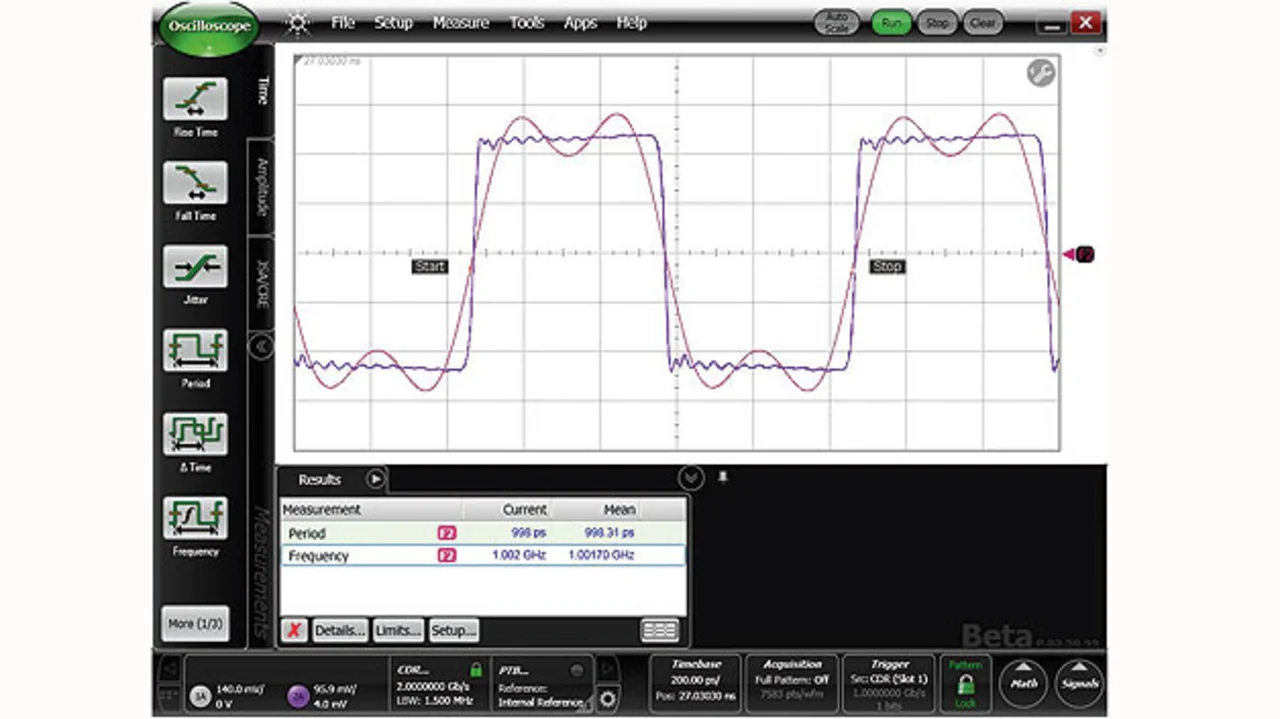The image size is (1280, 719).
Task: Select the Rise Time measurement icon
Action: click(195, 100)
